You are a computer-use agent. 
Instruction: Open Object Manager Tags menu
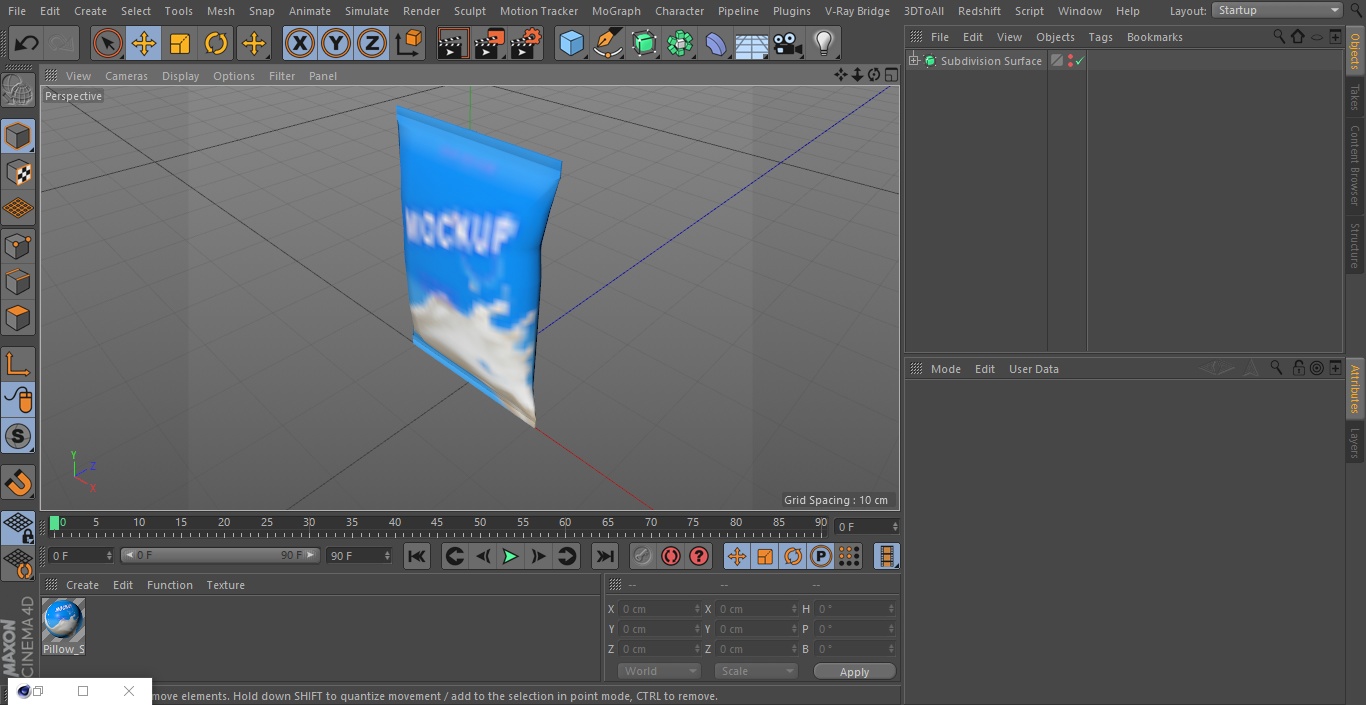tap(1100, 37)
